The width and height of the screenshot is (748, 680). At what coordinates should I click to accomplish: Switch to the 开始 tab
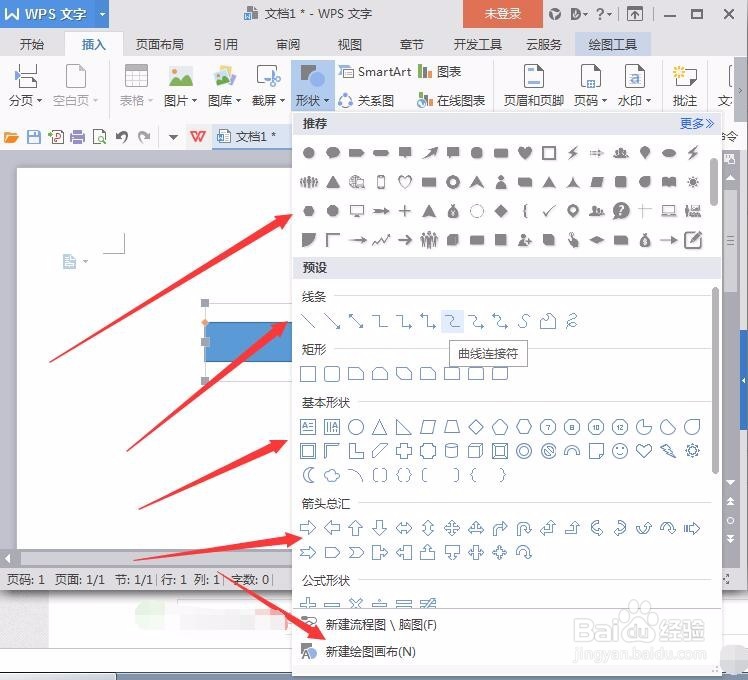32,45
